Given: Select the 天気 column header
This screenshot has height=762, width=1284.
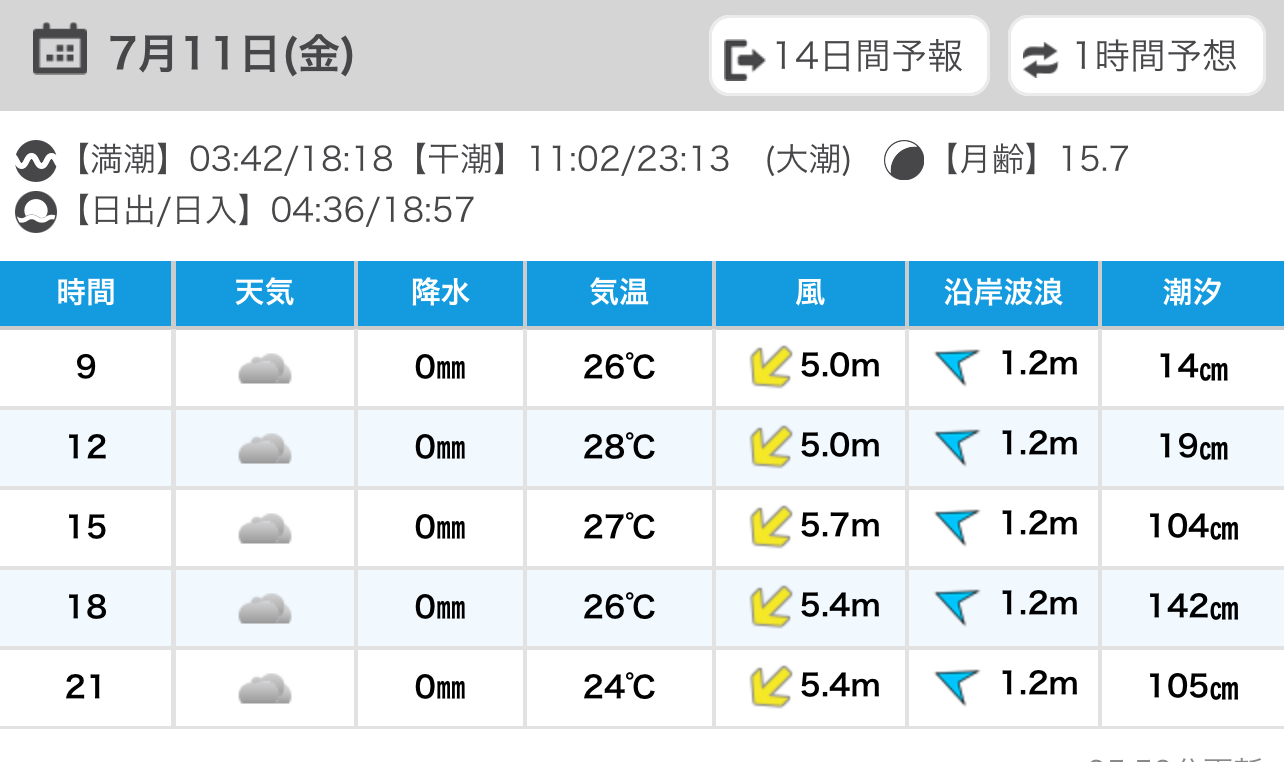Looking at the screenshot, I should pyautogui.click(x=265, y=293).
